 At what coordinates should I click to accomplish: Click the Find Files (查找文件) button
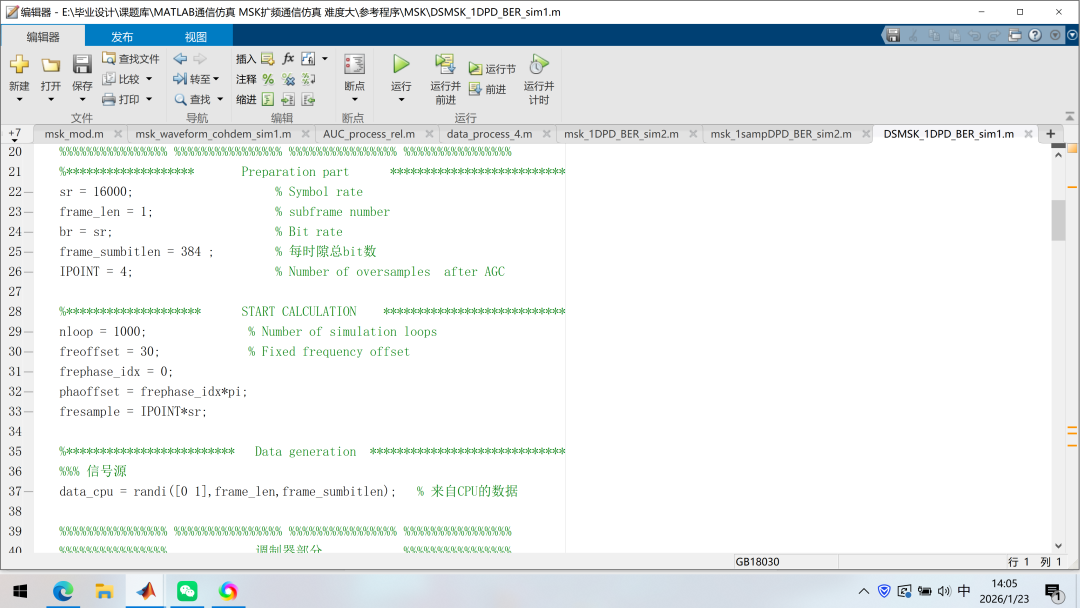(x=131, y=59)
